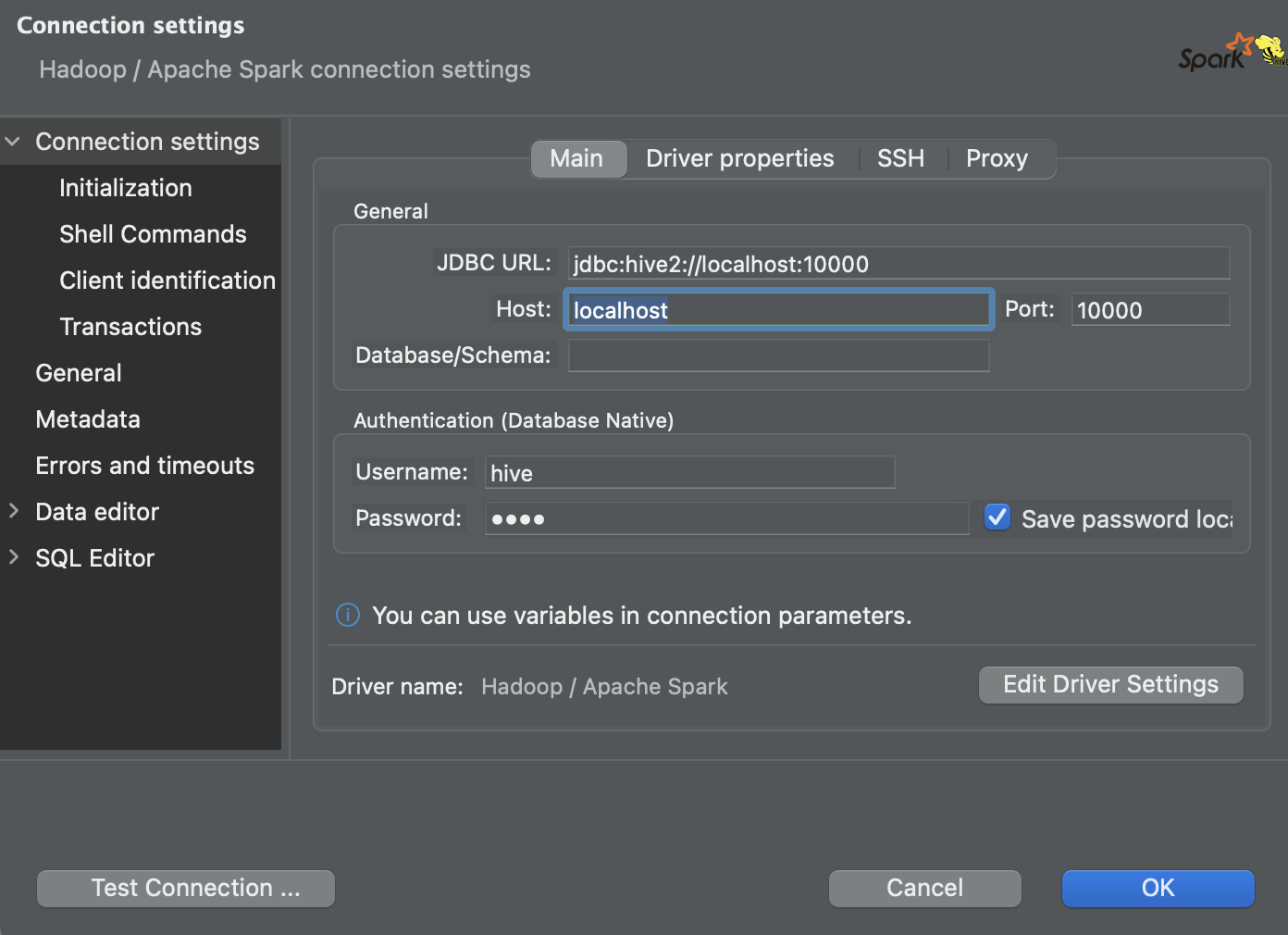Image resolution: width=1288 pixels, height=935 pixels.
Task: Open the SSH tab
Action: point(900,158)
